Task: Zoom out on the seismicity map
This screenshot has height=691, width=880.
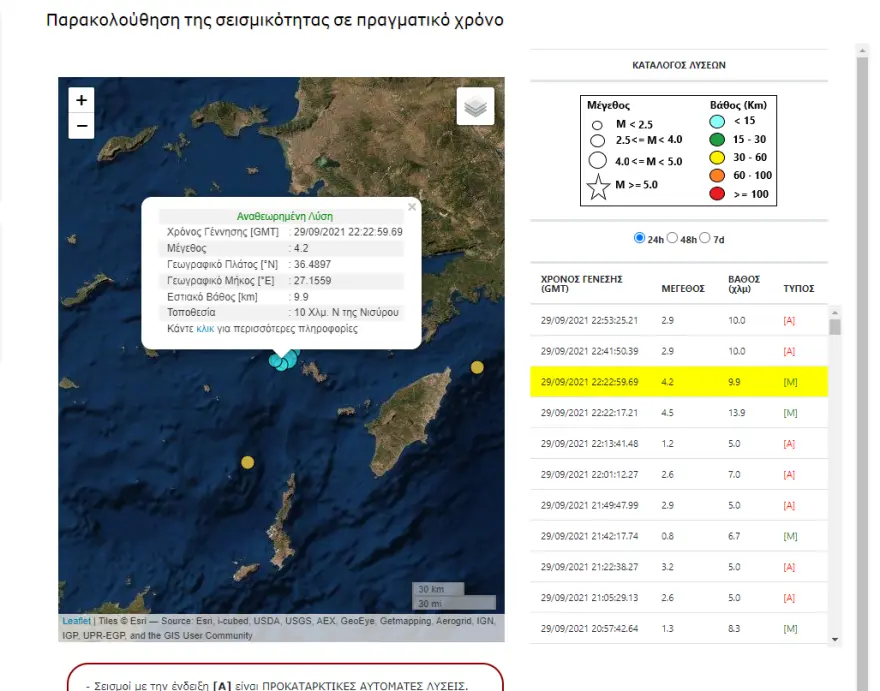Action: pos(82,126)
